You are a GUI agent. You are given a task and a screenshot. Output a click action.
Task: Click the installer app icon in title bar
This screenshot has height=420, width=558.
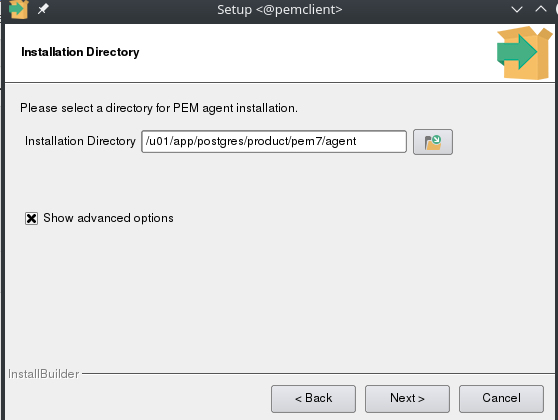point(18,9)
